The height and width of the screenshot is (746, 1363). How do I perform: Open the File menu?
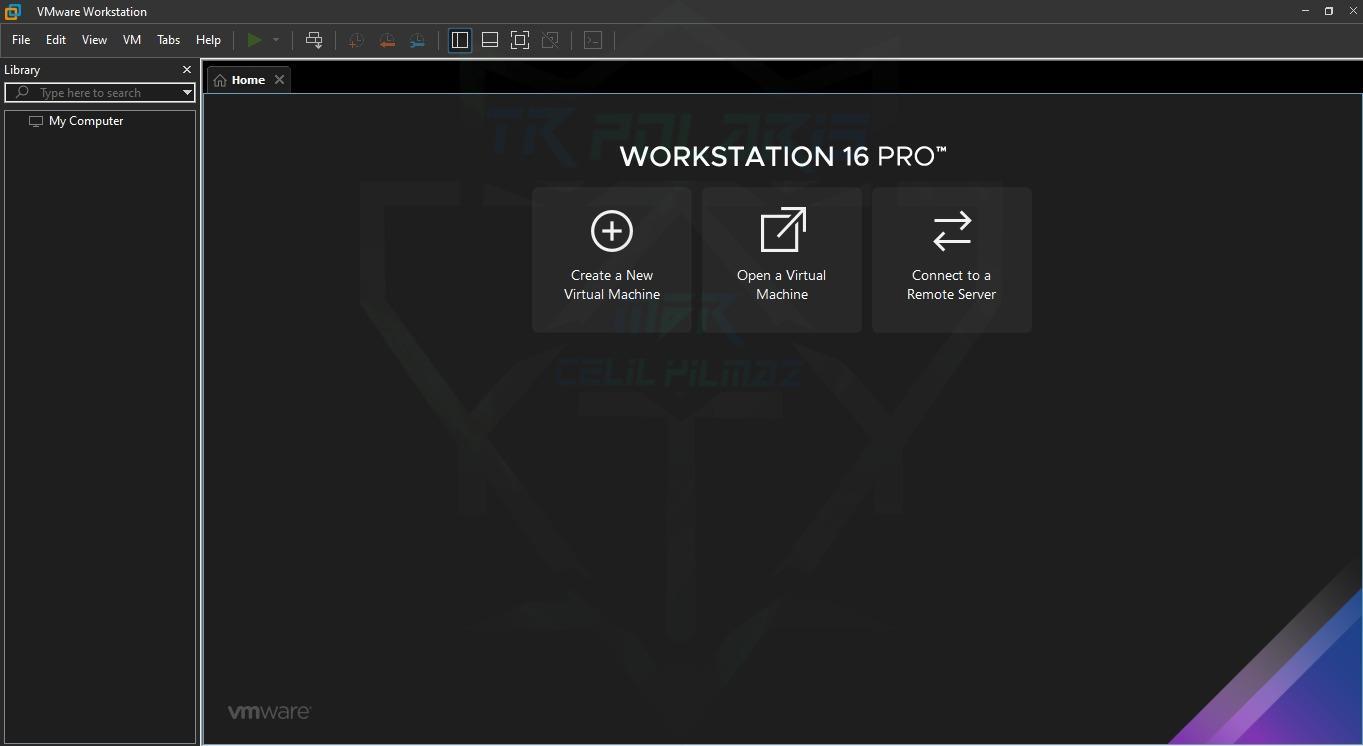click(21, 40)
